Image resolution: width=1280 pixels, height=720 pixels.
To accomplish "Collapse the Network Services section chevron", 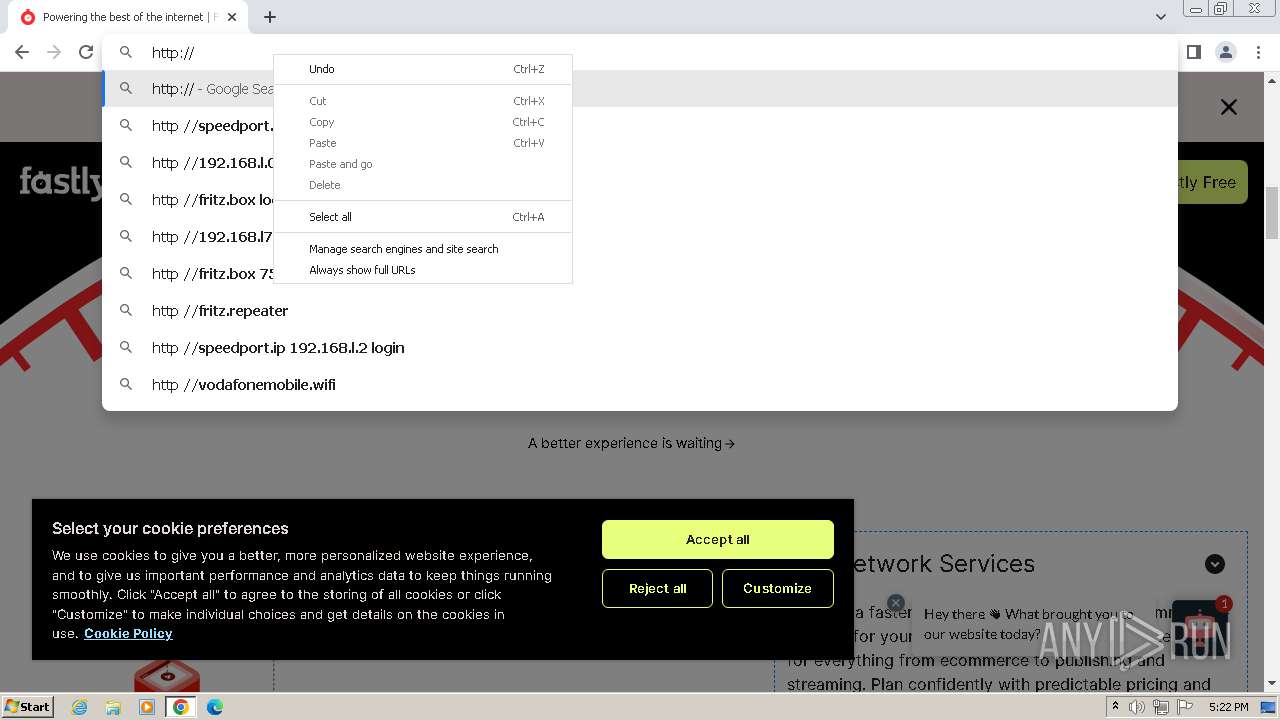I will pos(1215,564).
